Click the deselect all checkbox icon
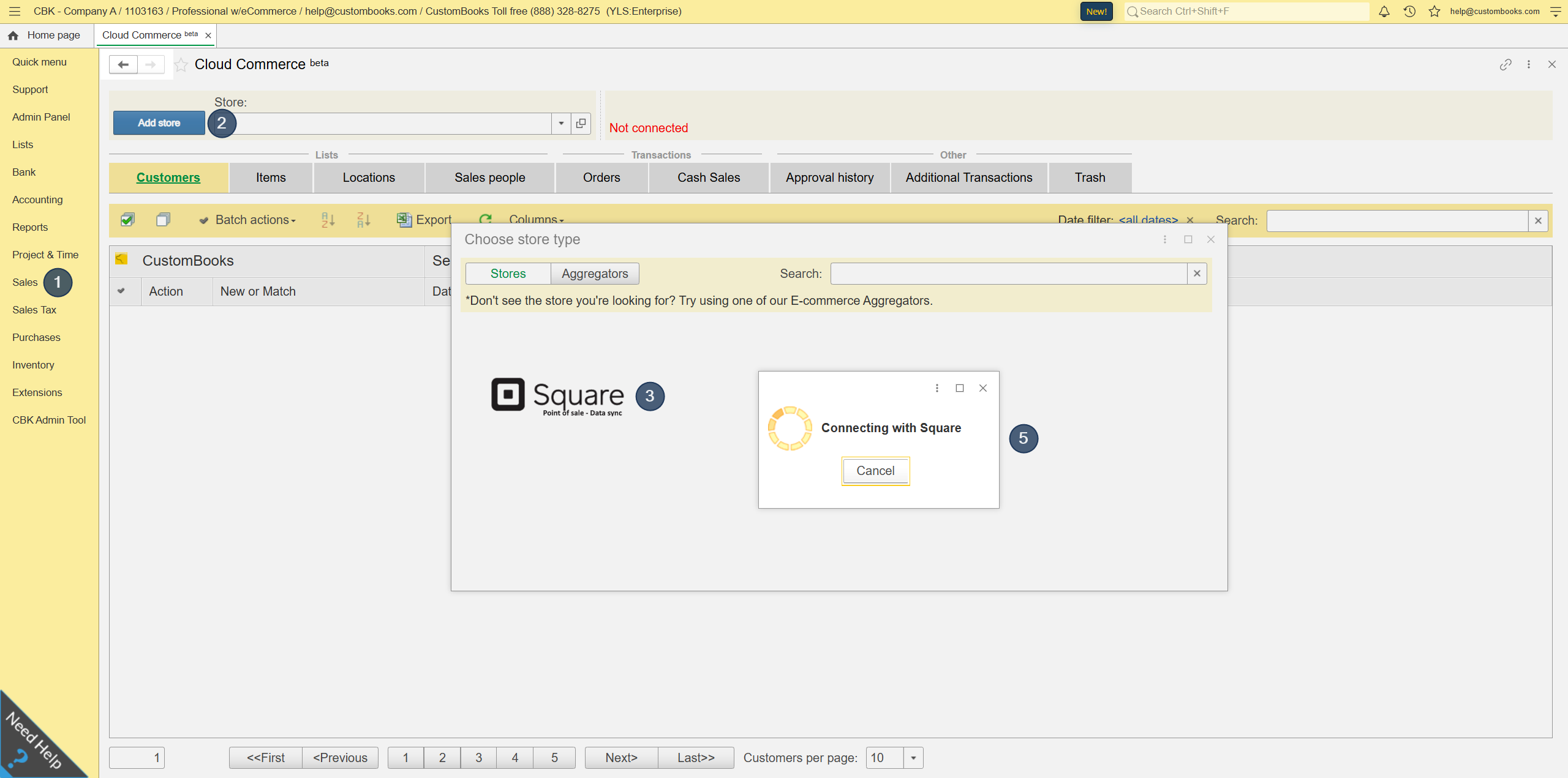Viewport: 1568px width, 778px height. tap(163, 220)
